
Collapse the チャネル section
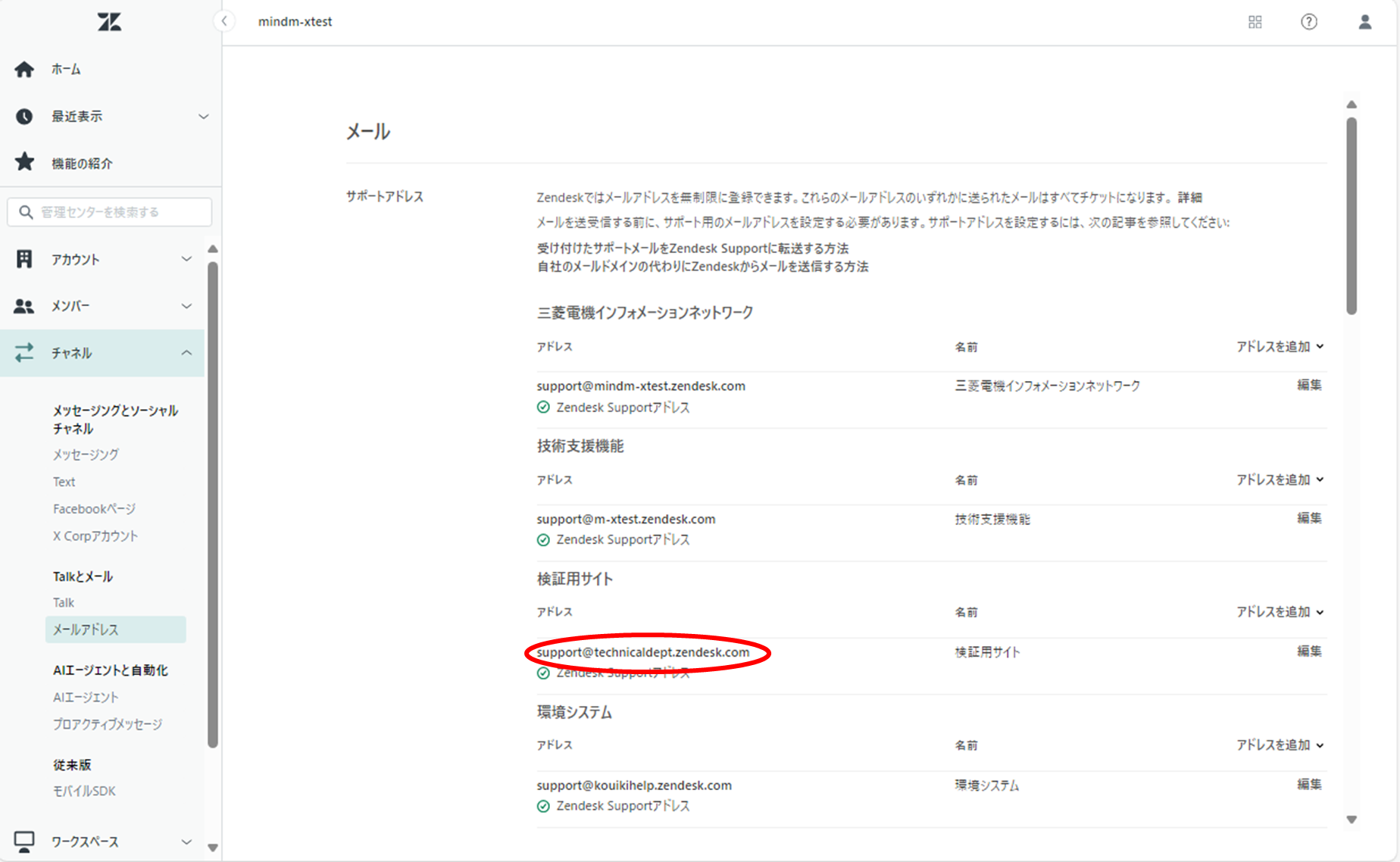(x=186, y=353)
